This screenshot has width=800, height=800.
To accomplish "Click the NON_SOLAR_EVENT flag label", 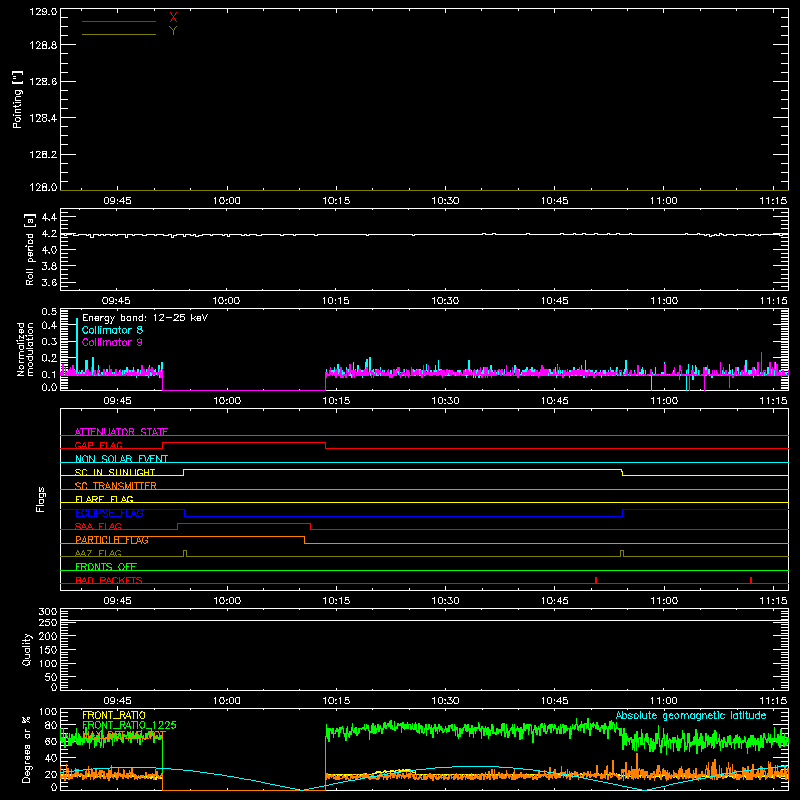I will (x=121, y=459).
